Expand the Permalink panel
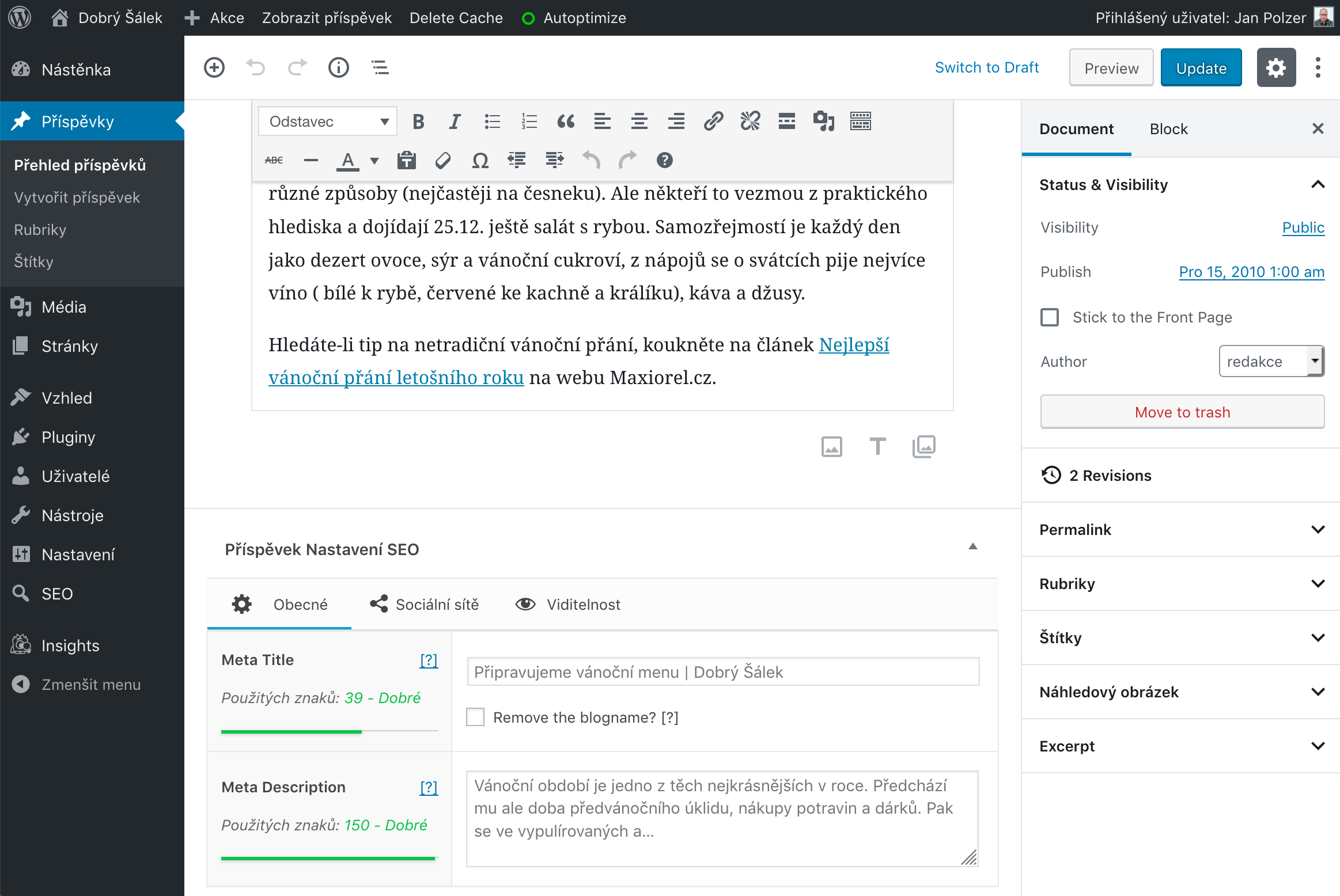 [x=1182, y=530]
